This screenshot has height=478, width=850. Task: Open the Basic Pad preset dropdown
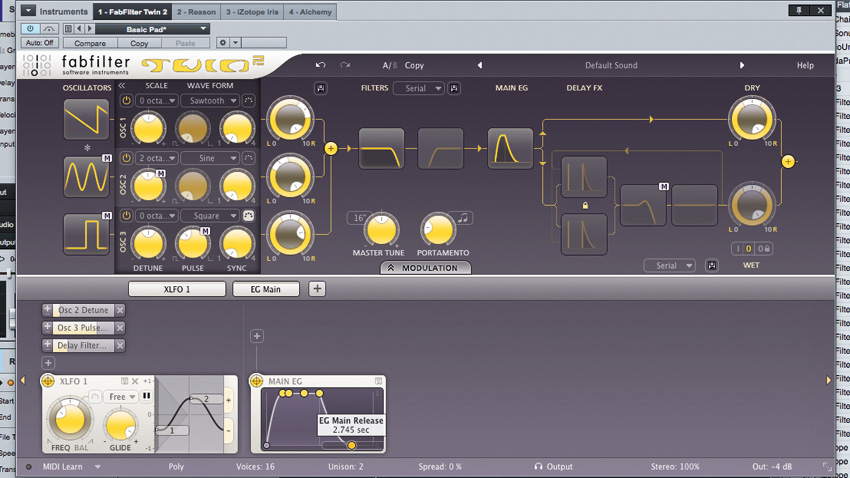click(x=152, y=29)
